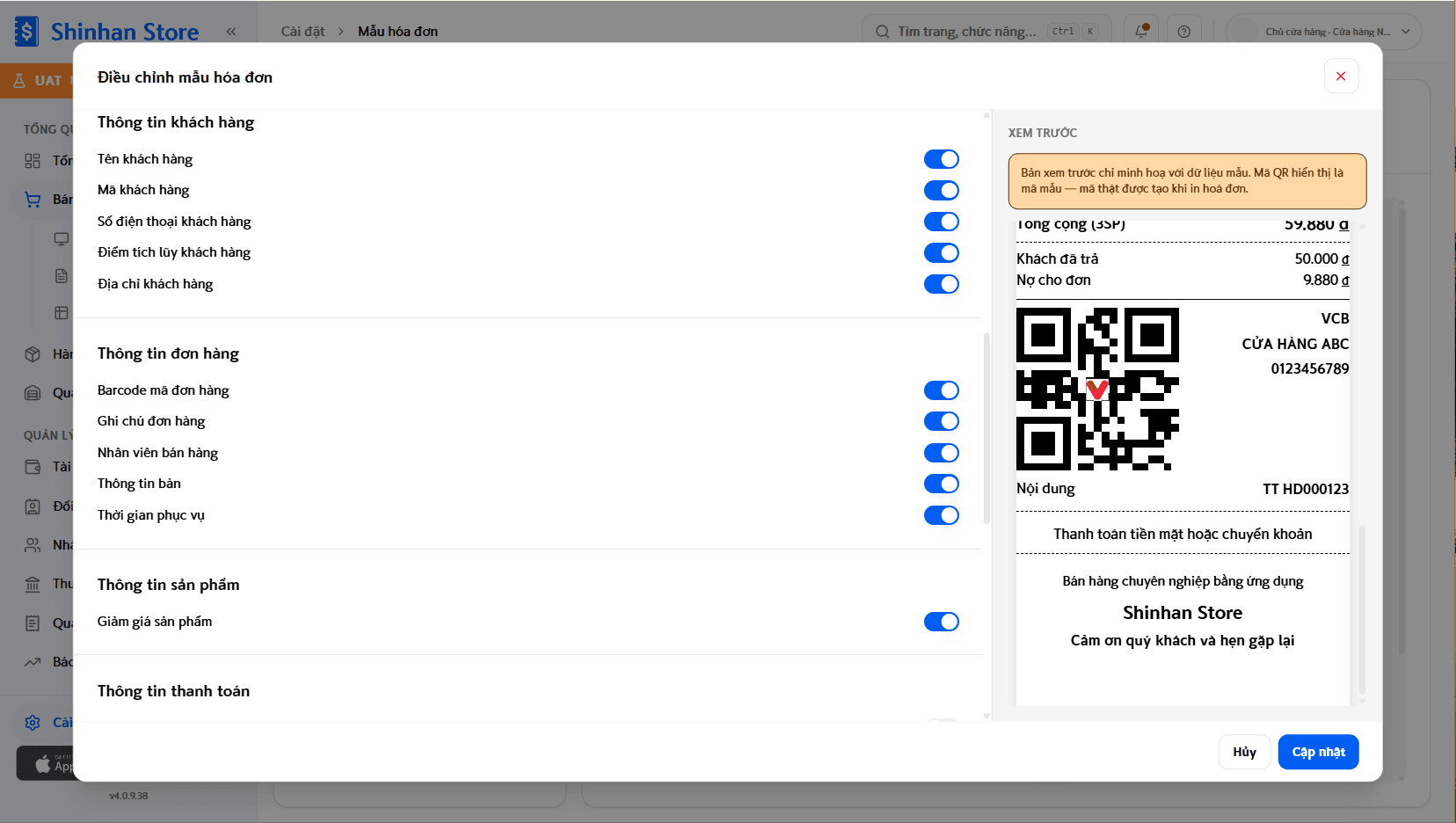Click the bank building sidebar icon
This screenshot has height=823, width=1456.
pyautogui.click(x=33, y=584)
